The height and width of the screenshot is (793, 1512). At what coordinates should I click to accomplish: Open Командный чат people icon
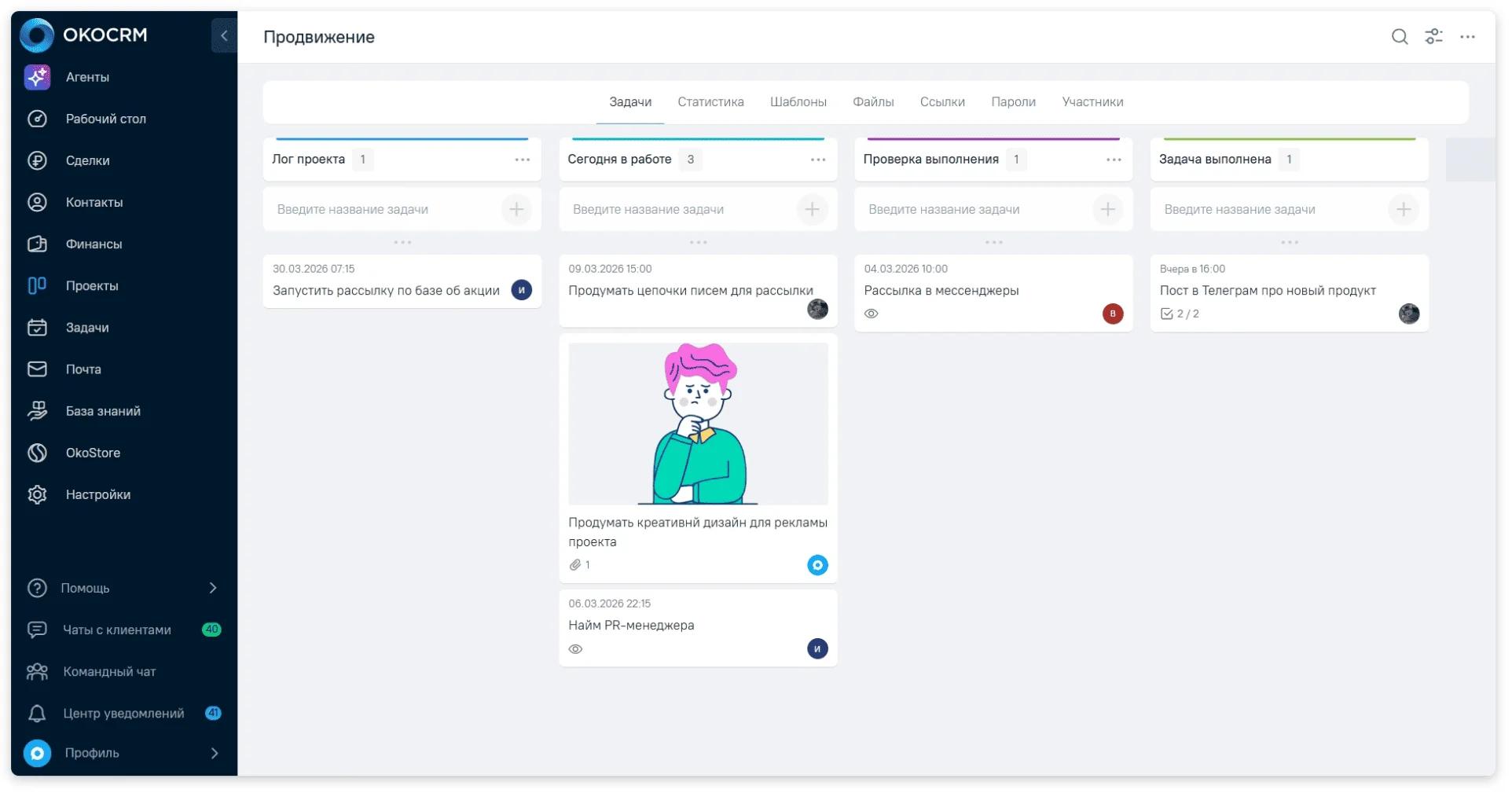click(37, 672)
